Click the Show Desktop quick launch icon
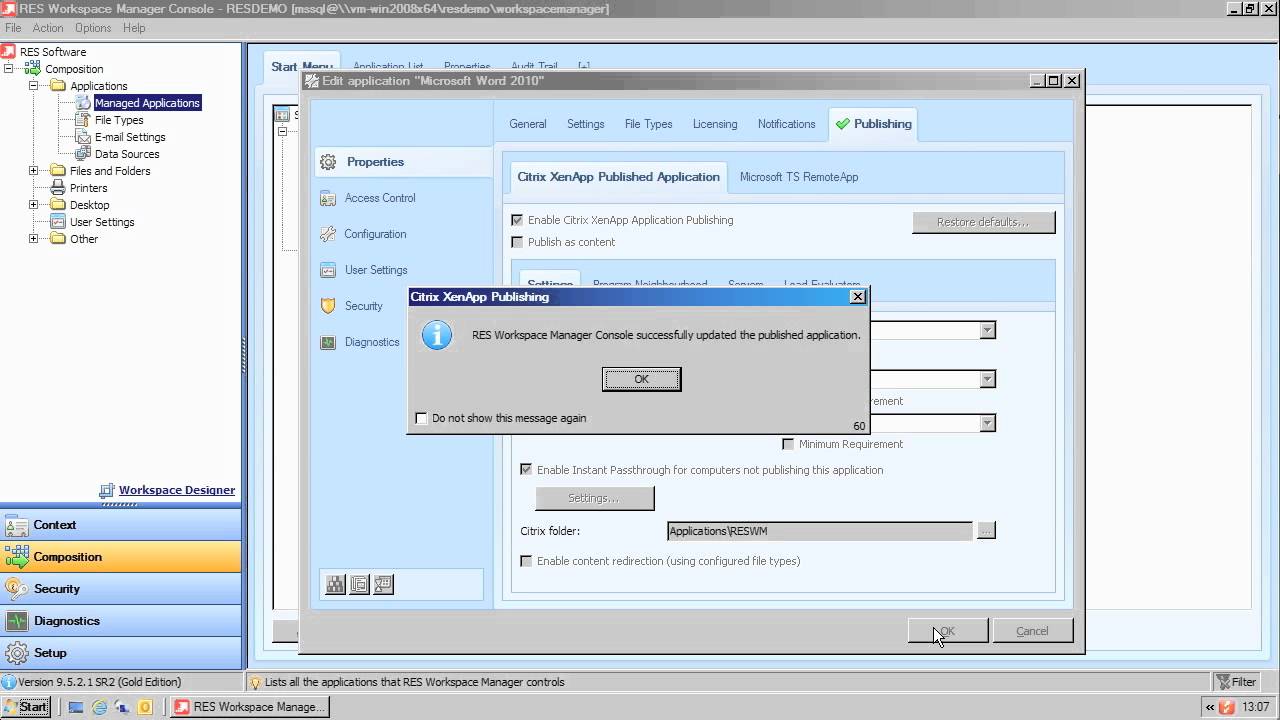The width and height of the screenshot is (1280, 720). 75,707
